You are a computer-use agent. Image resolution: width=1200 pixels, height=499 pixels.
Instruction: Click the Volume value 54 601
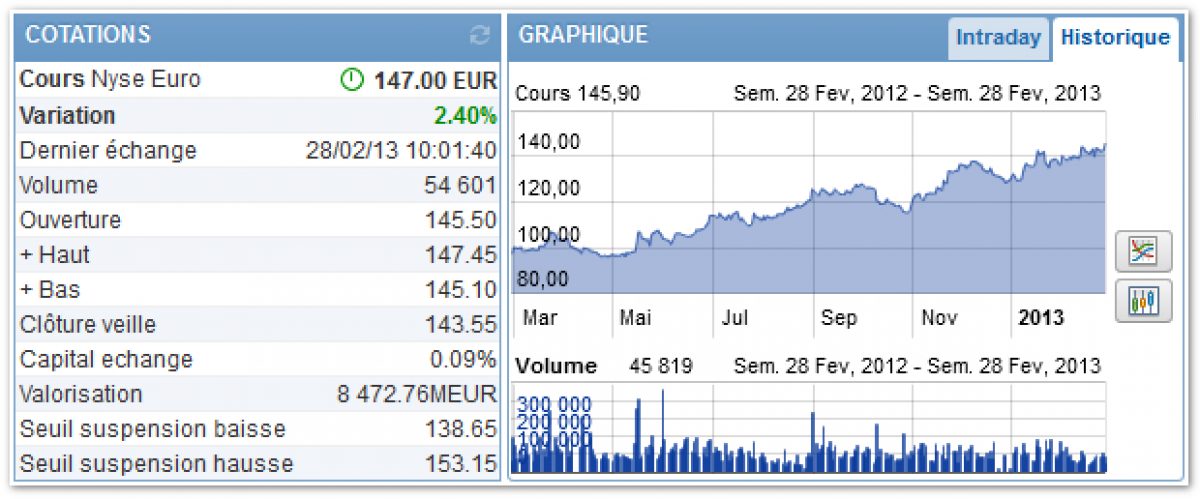pos(460,185)
